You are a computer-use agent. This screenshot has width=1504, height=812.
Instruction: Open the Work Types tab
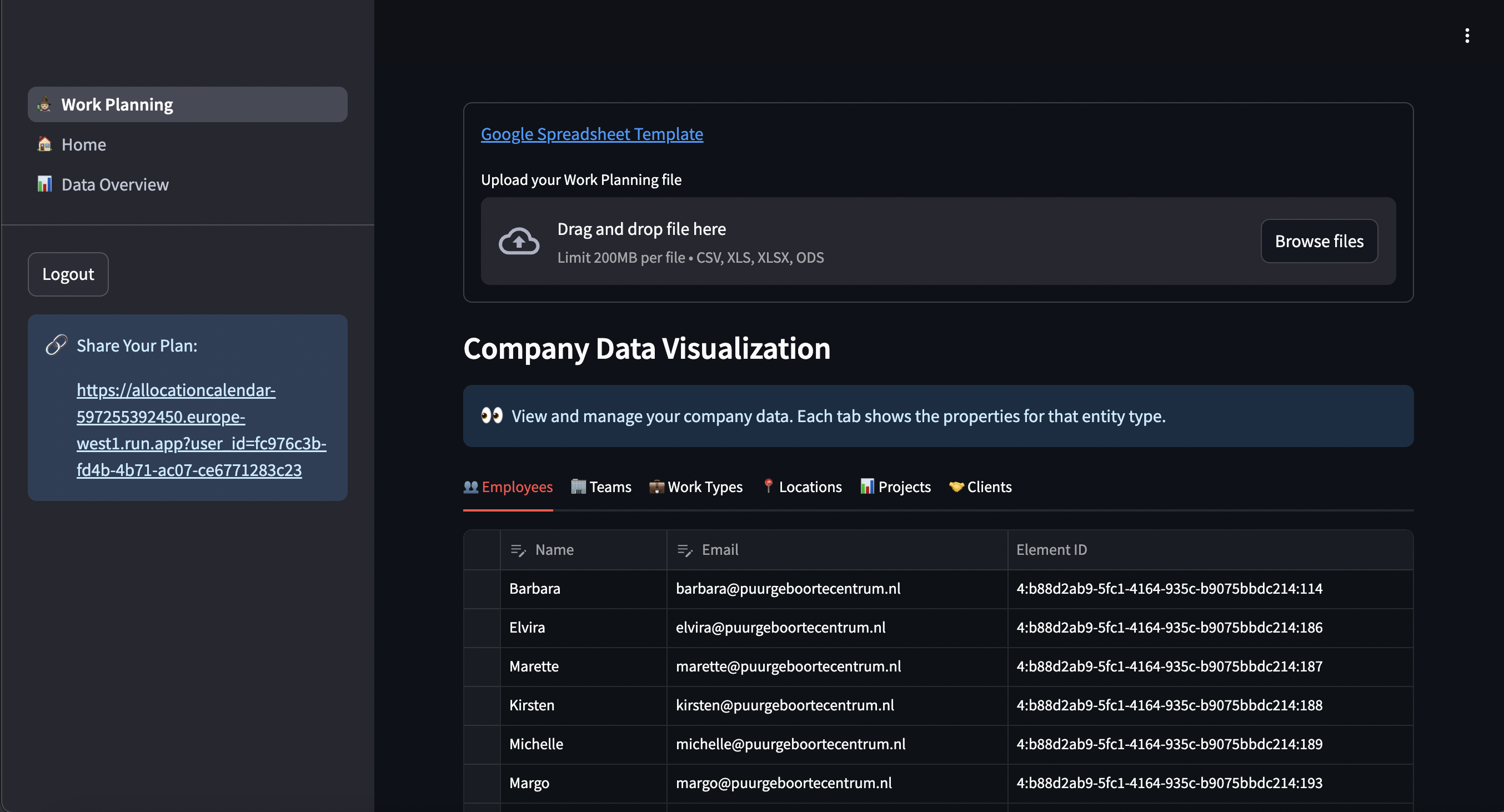[695, 487]
